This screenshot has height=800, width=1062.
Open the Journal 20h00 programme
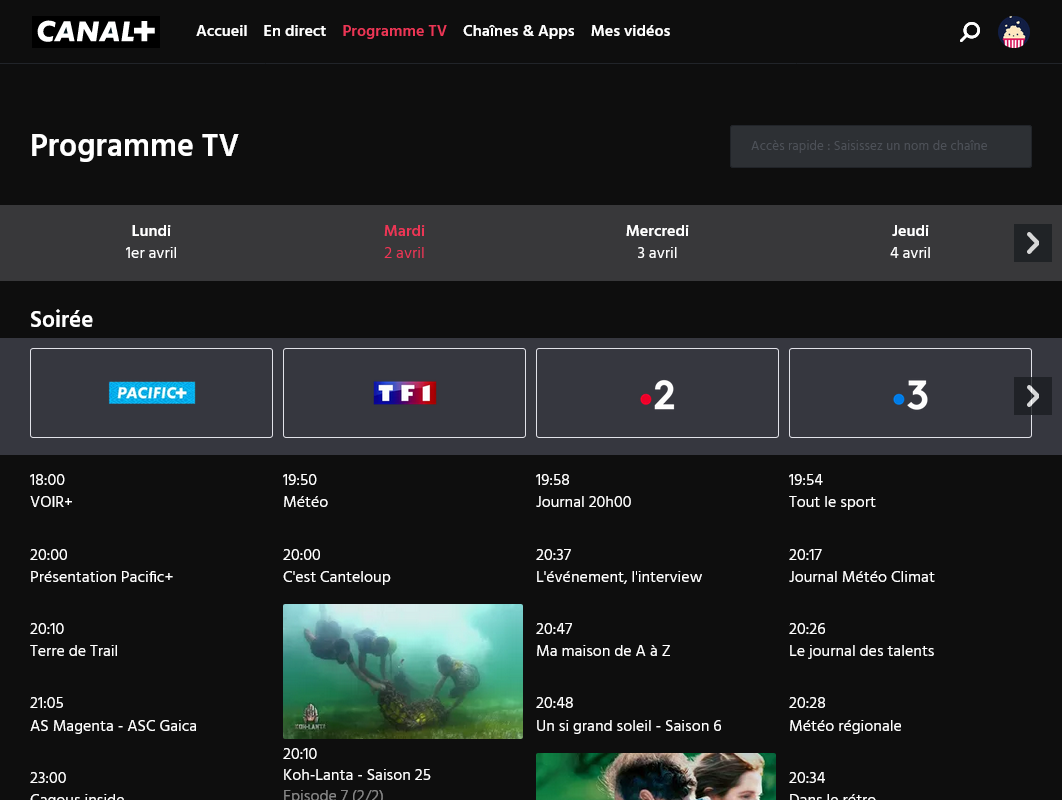[583, 503]
